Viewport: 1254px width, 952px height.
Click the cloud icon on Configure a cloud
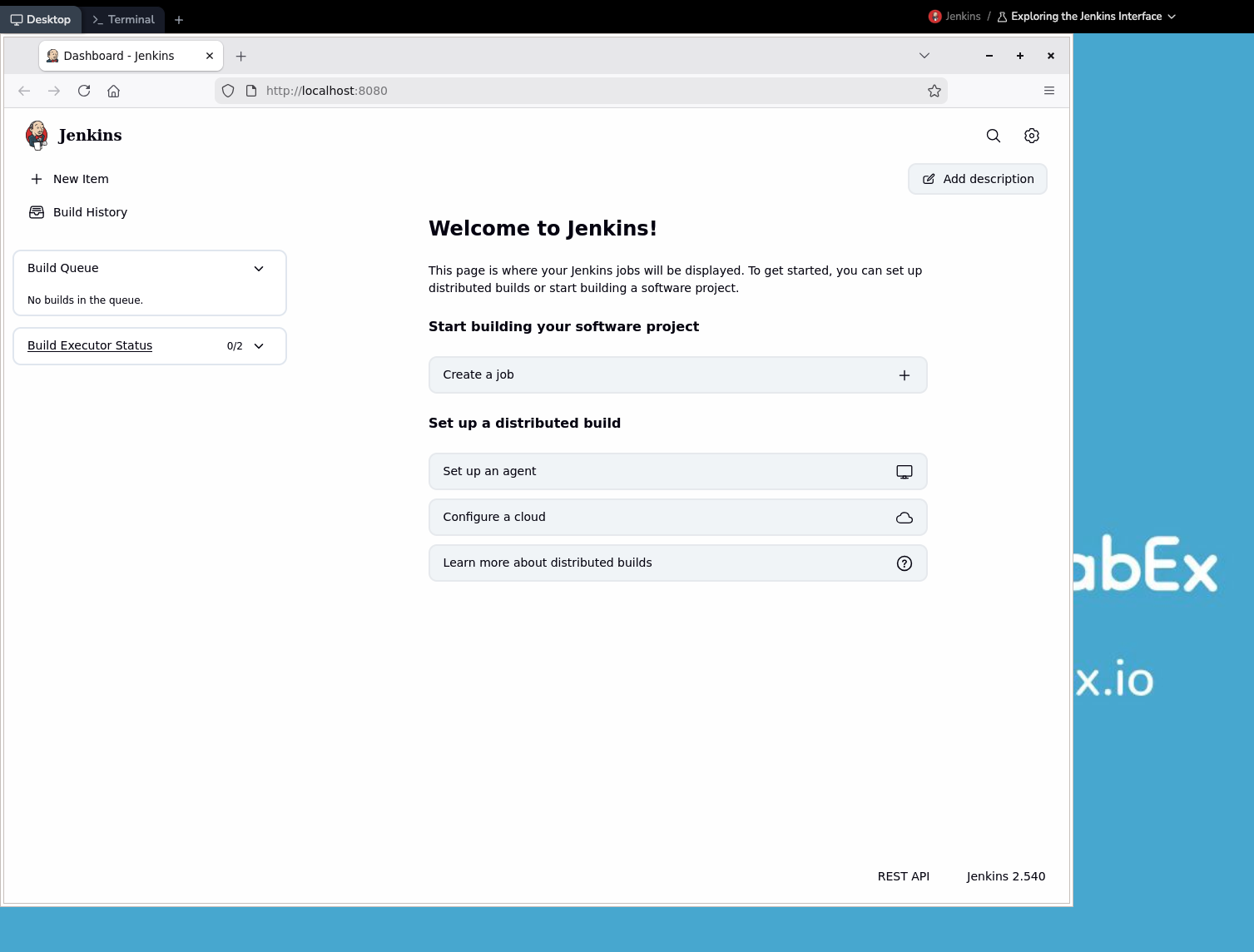[904, 517]
